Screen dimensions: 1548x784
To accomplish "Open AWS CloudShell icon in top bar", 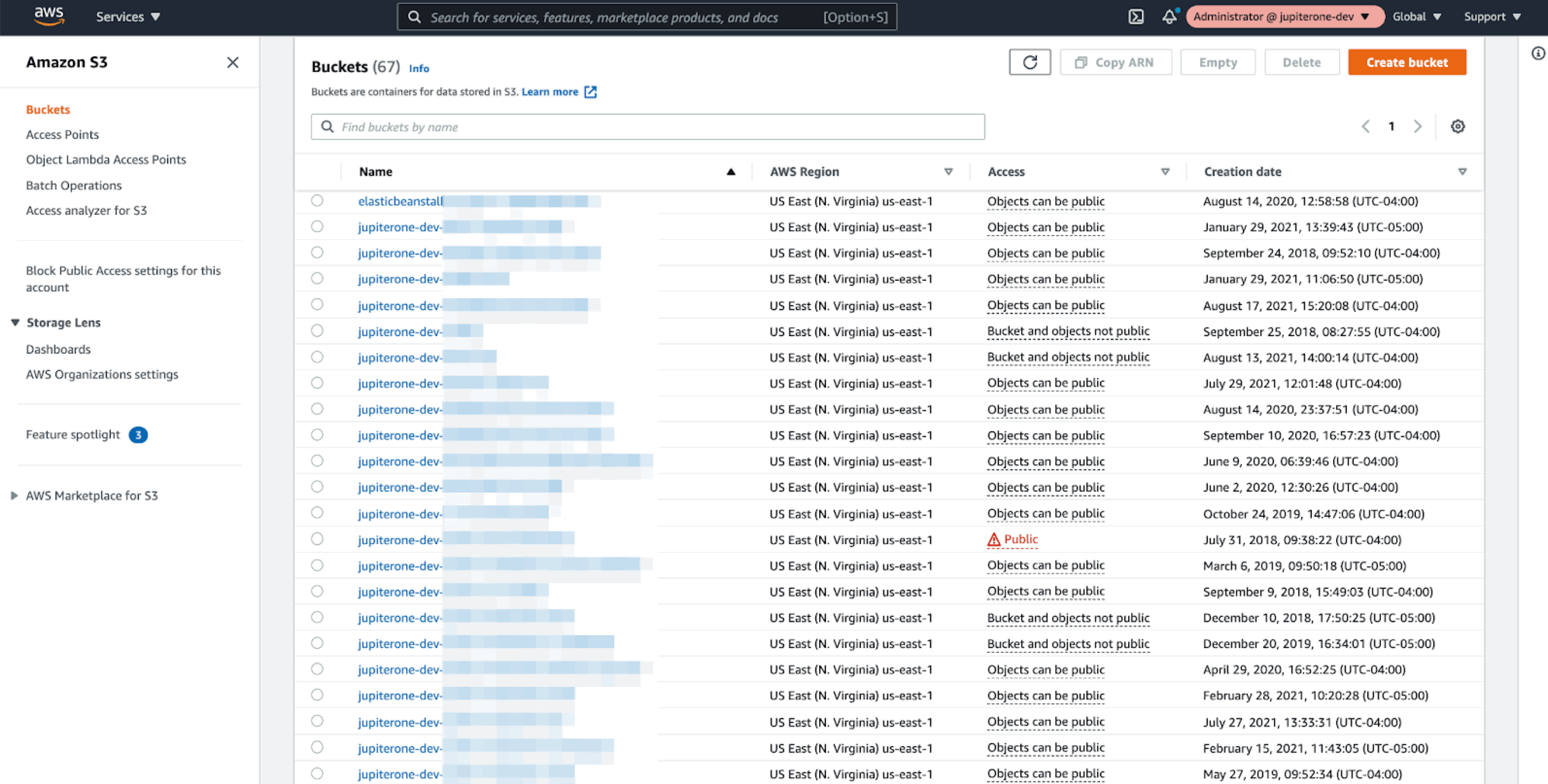I will [x=1135, y=17].
